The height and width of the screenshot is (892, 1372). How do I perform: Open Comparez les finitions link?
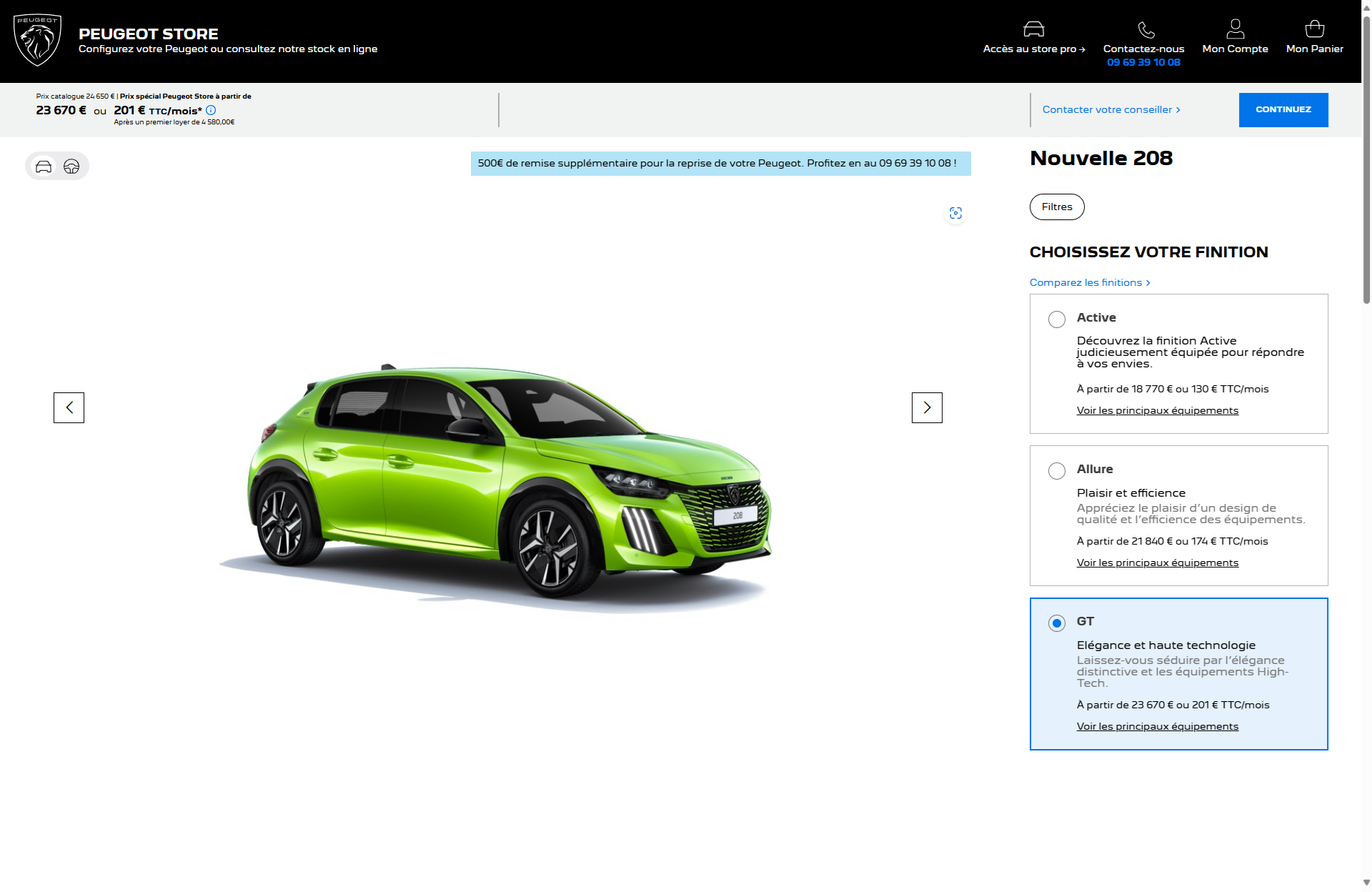(x=1089, y=282)
